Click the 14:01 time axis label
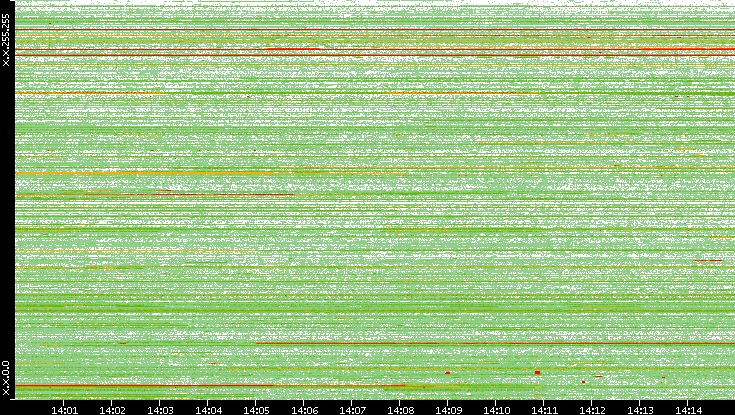 point(64,410)
